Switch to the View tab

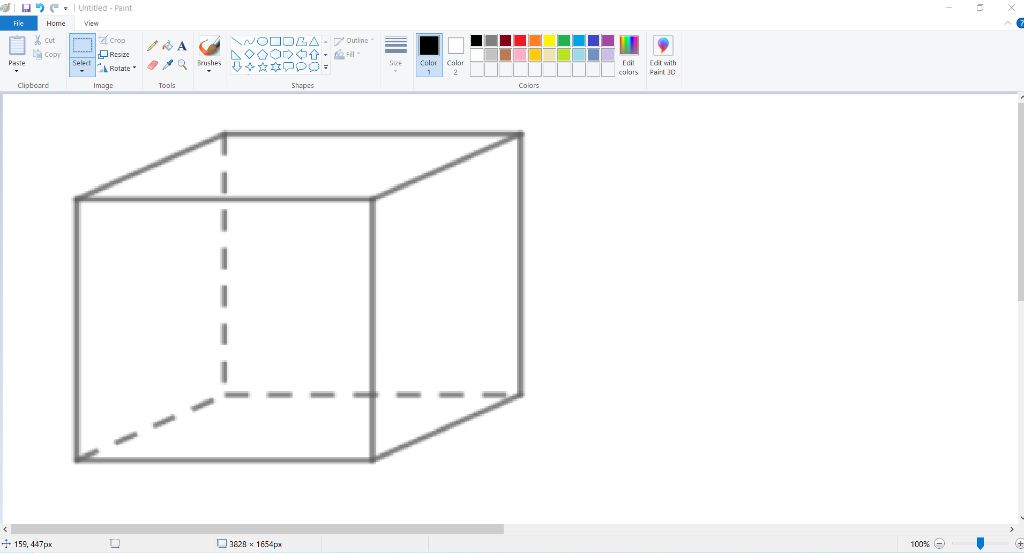pyautogui.click(x=91, y=24)
